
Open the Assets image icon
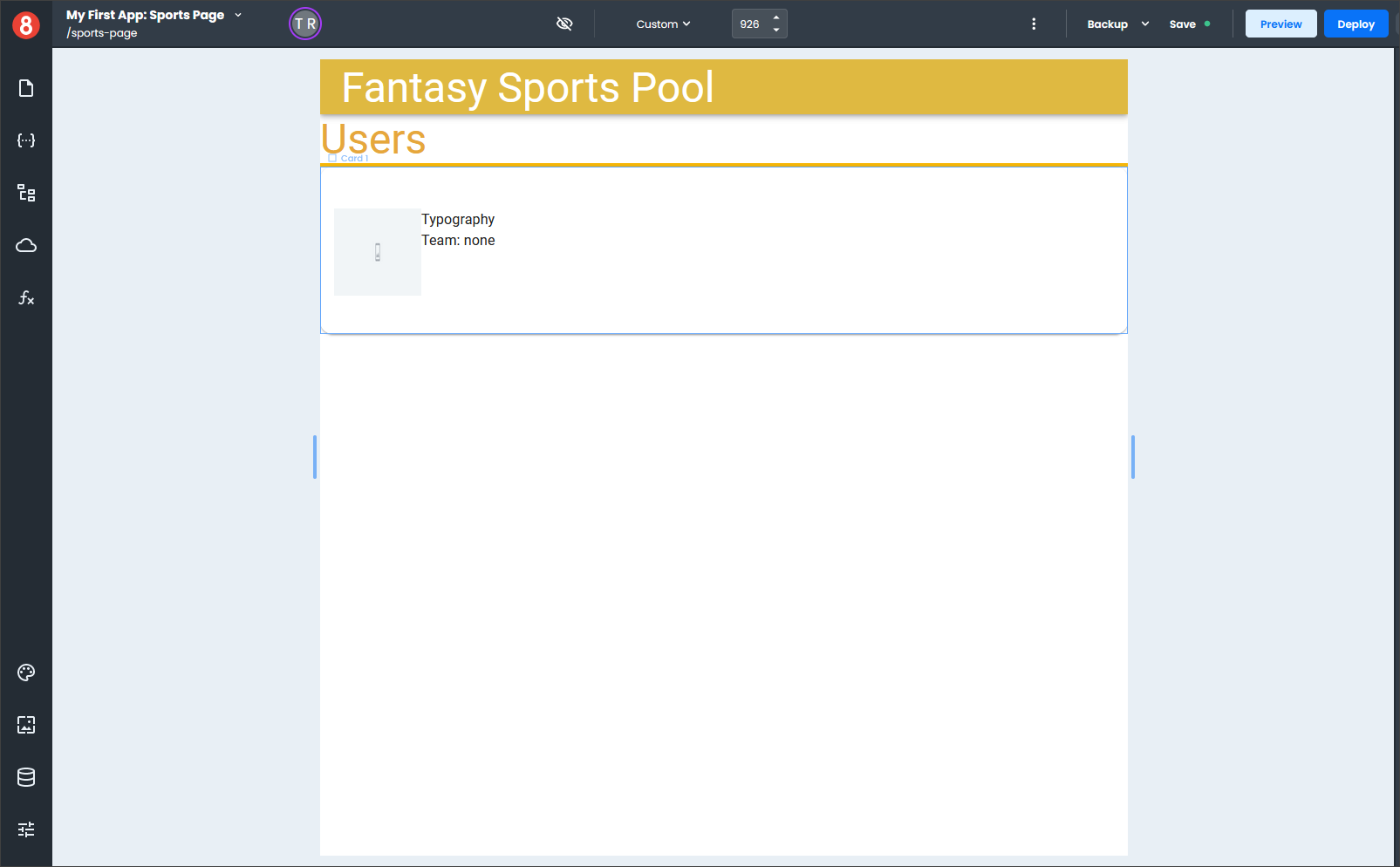26,725
